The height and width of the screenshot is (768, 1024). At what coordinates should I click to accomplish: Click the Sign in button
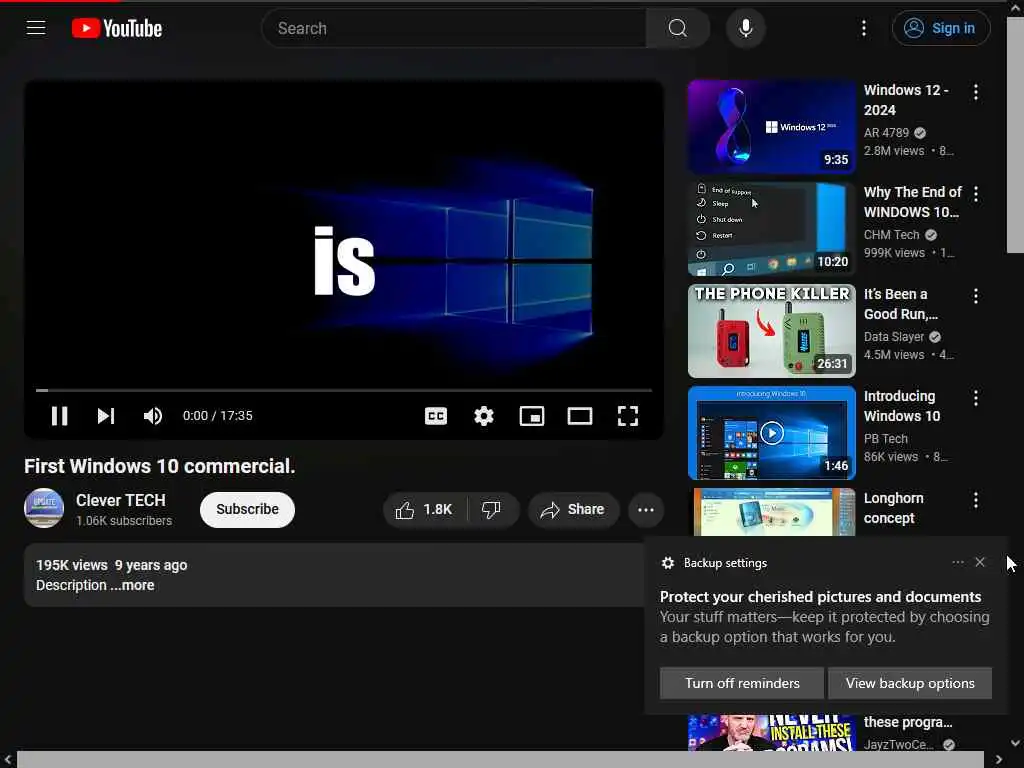click(940, 28)
